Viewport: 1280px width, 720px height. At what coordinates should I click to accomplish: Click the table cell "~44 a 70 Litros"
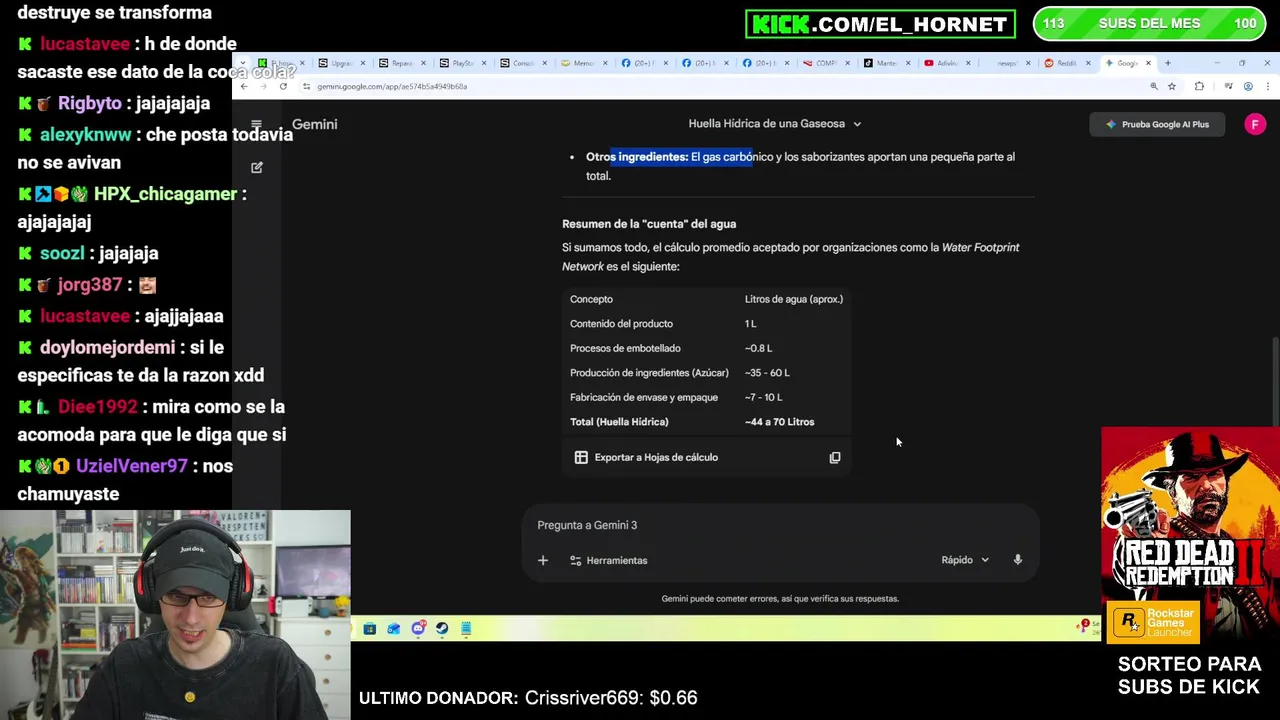point(779,422)
